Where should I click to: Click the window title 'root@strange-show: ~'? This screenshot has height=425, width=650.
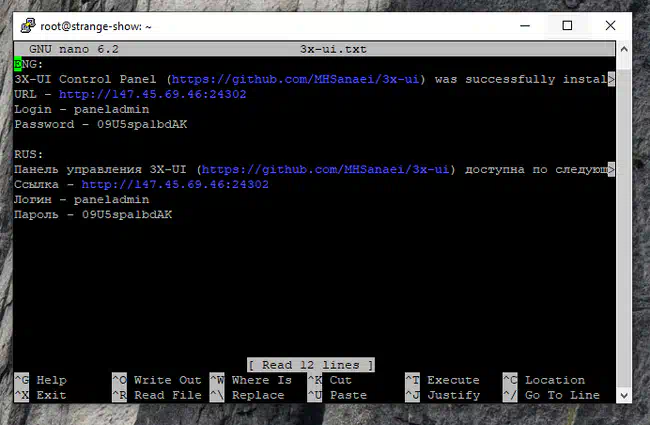96,27
